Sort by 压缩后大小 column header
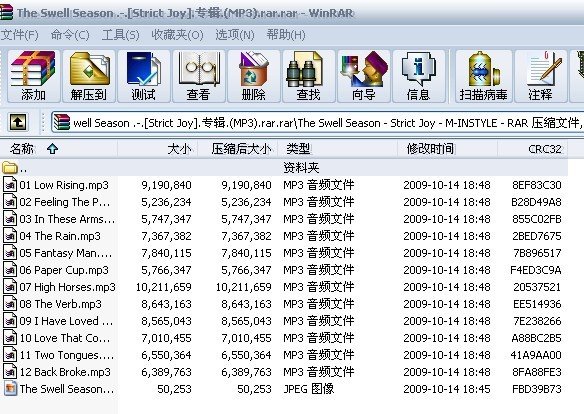584x414 pixels. coord(238,149)
